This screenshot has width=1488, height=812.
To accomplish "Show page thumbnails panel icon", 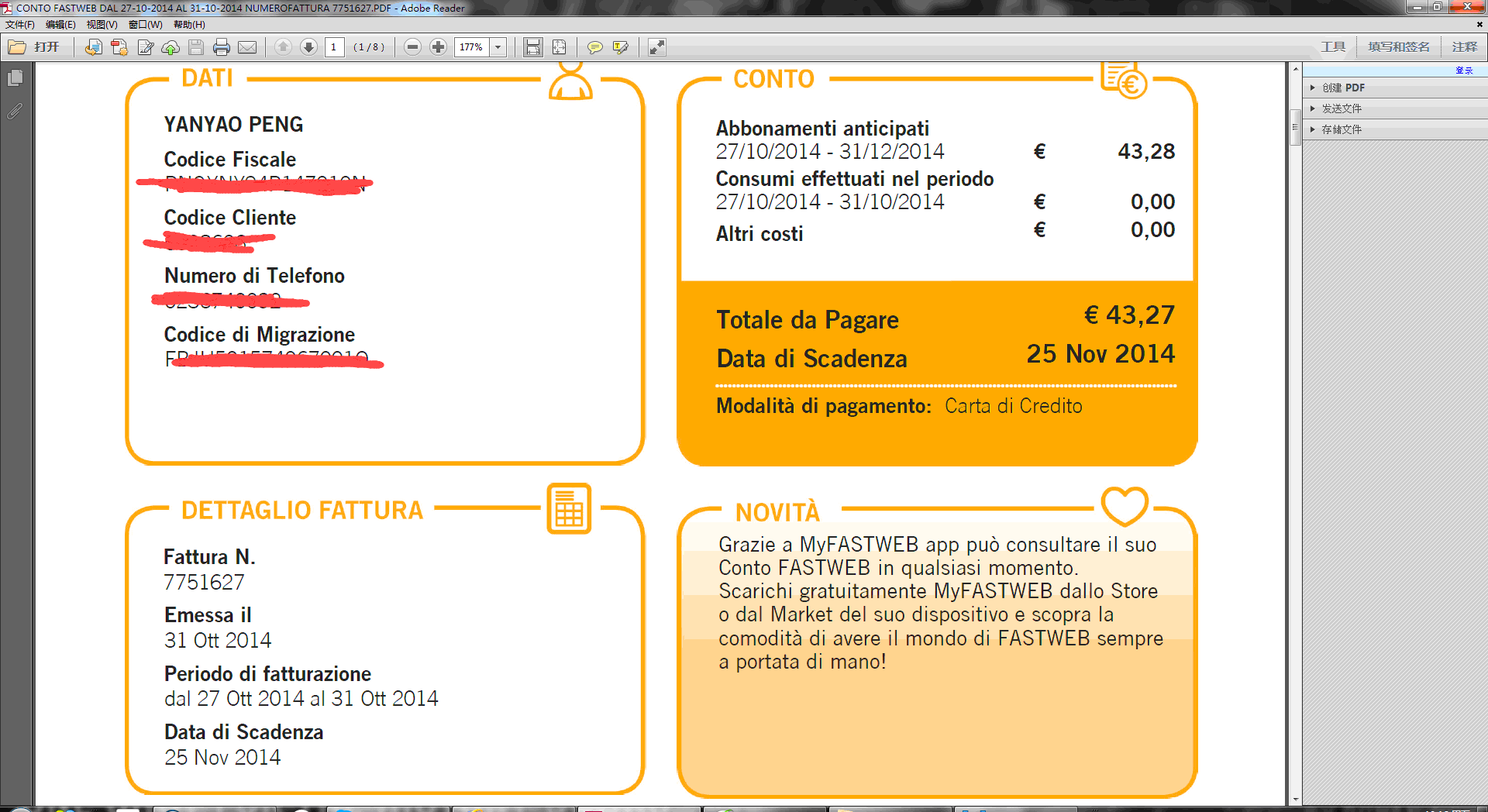I will [15, 77].
